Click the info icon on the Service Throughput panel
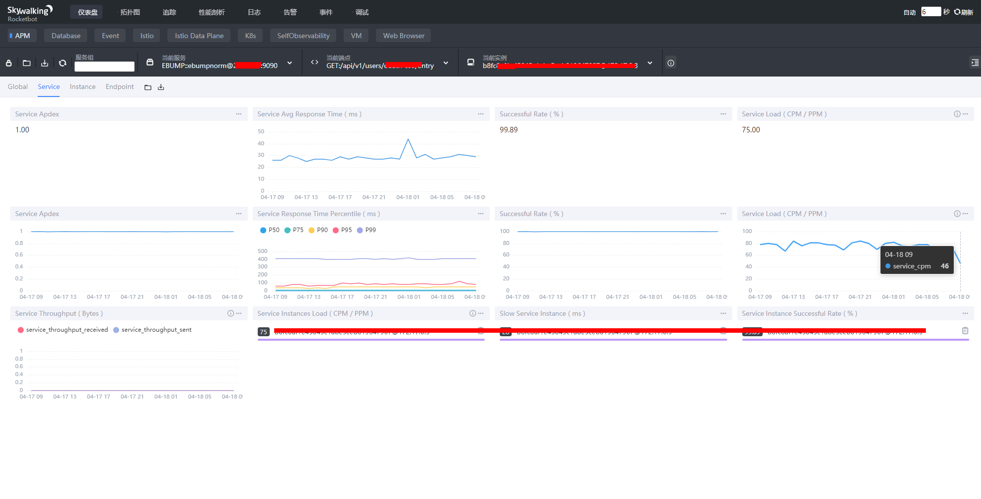This screenshot has width=981, height=499. pos(230,314)
